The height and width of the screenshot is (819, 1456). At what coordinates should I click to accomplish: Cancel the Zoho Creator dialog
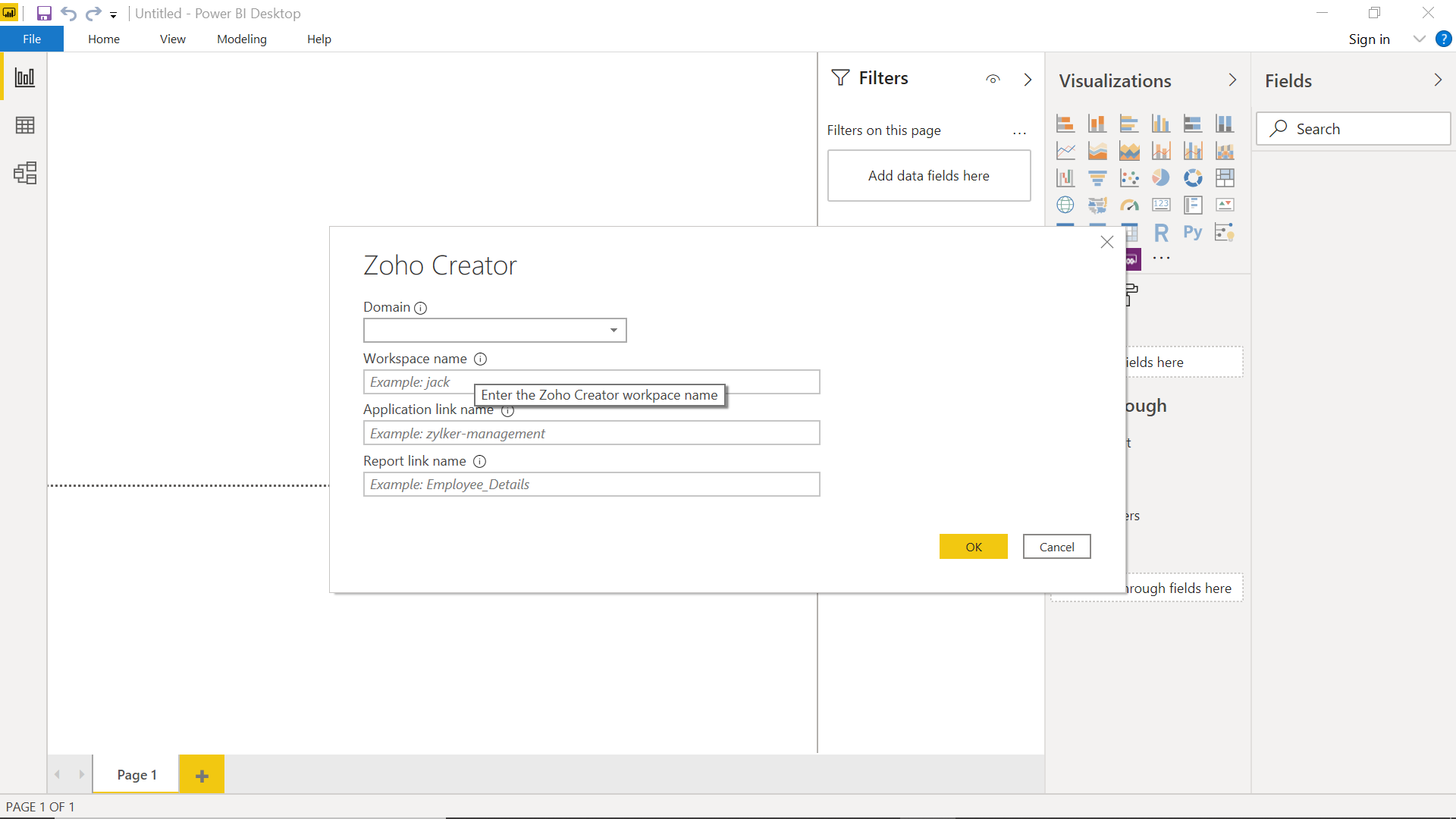(1056, 547)
